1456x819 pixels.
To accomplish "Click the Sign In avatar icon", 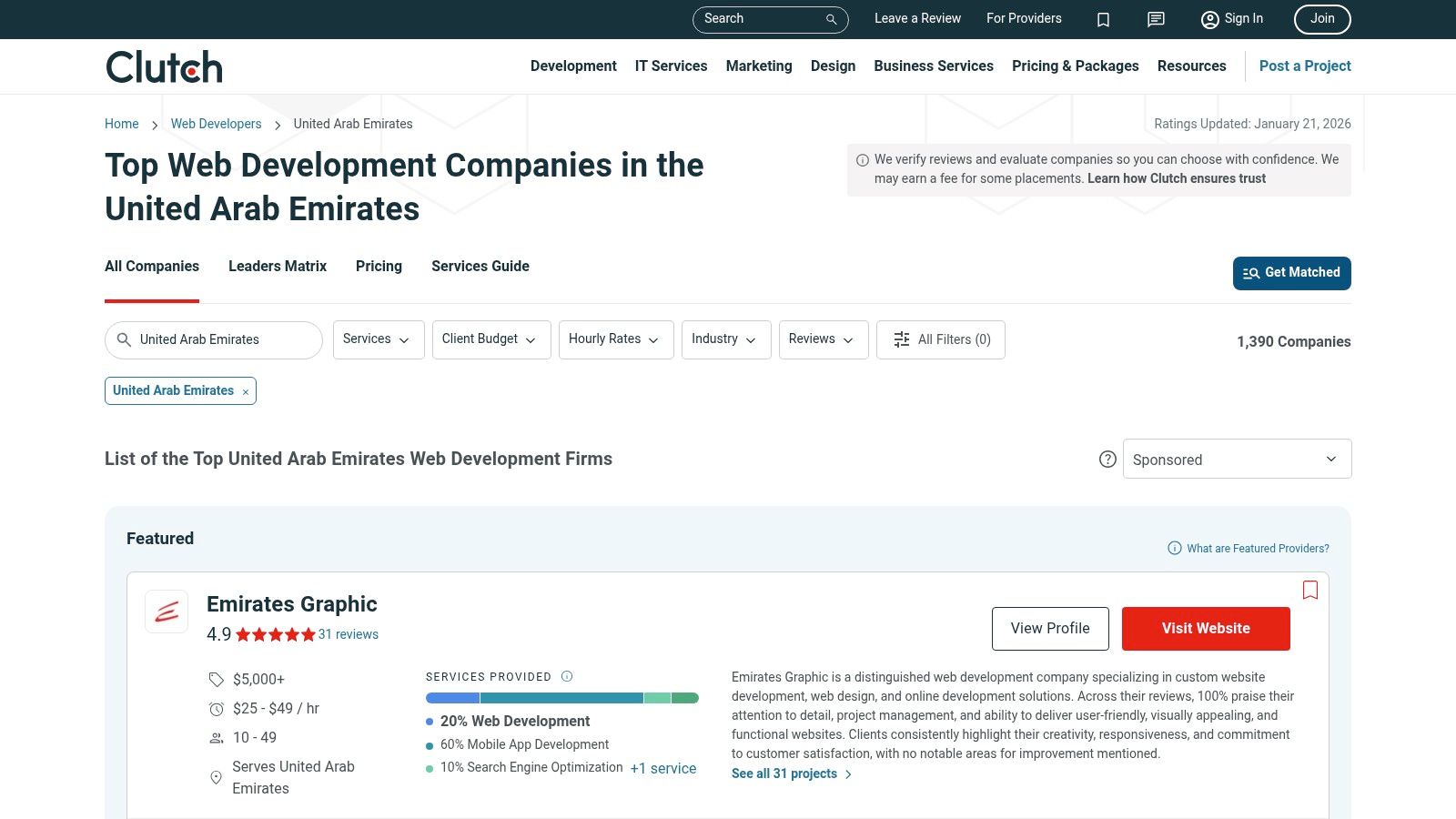I will pyautogui.click(x=1209, y=19).
